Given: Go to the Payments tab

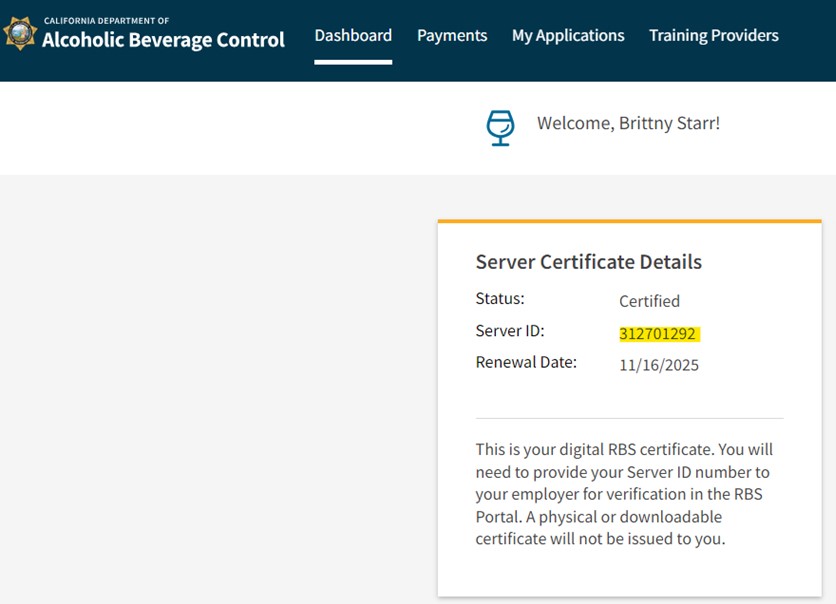Looking at the screenshot, I should (452, 36).
